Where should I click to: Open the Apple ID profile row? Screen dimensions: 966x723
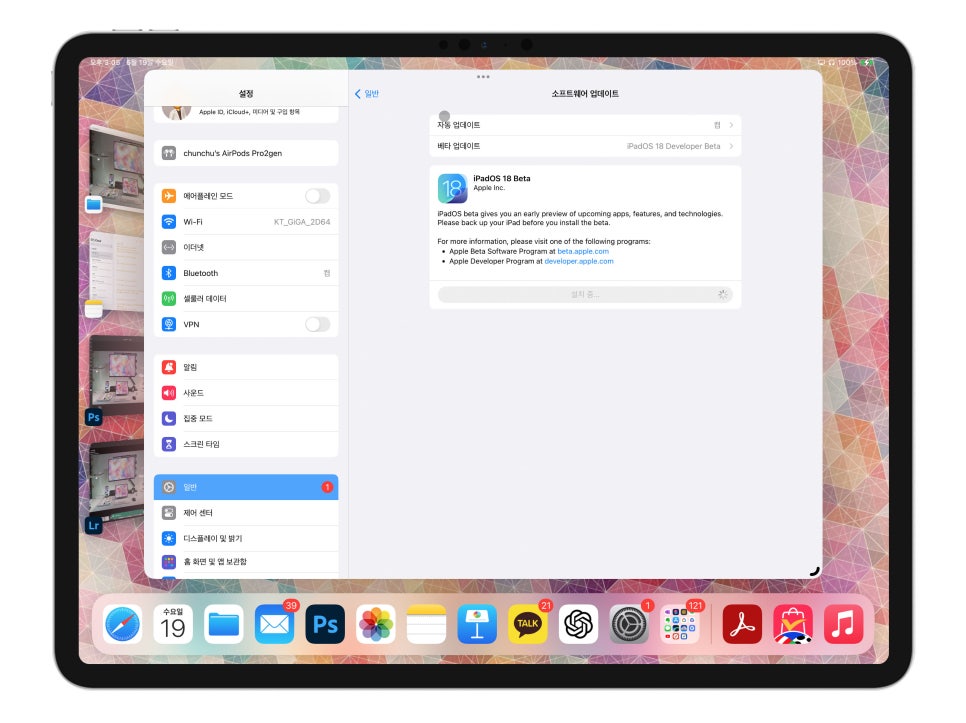(x=246, y=113)
